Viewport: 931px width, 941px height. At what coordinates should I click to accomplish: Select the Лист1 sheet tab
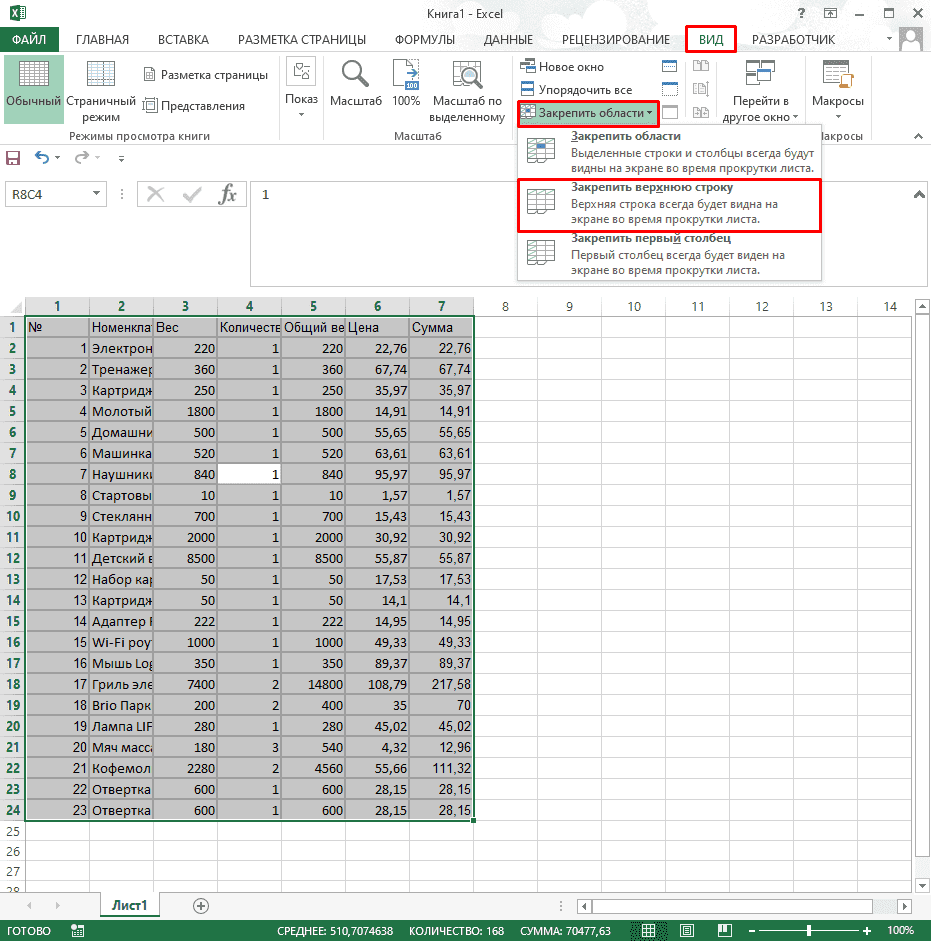(x=130, y=905)
